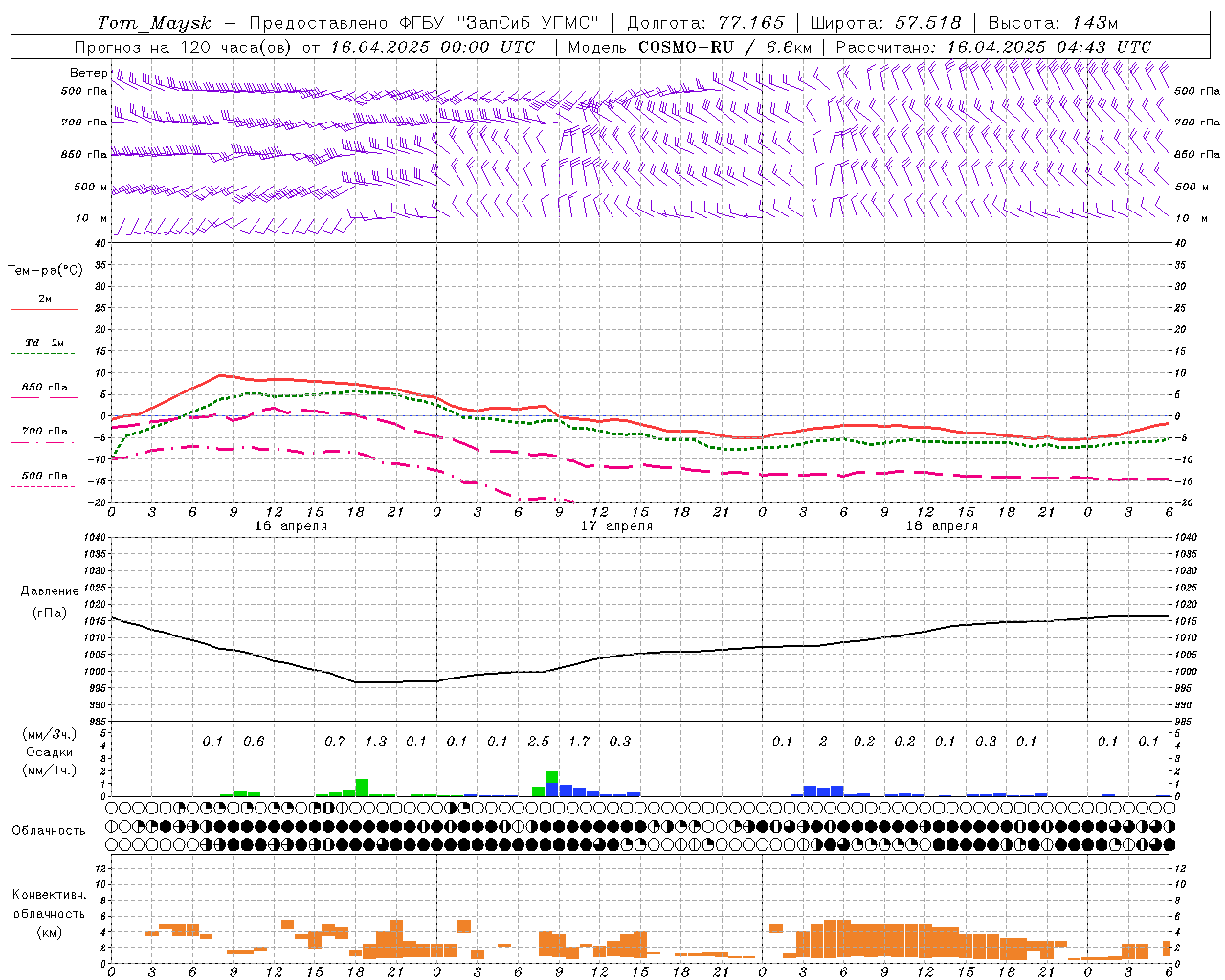
Task: Click the Осадки precipitation label
Action: (x=50, y=752)
